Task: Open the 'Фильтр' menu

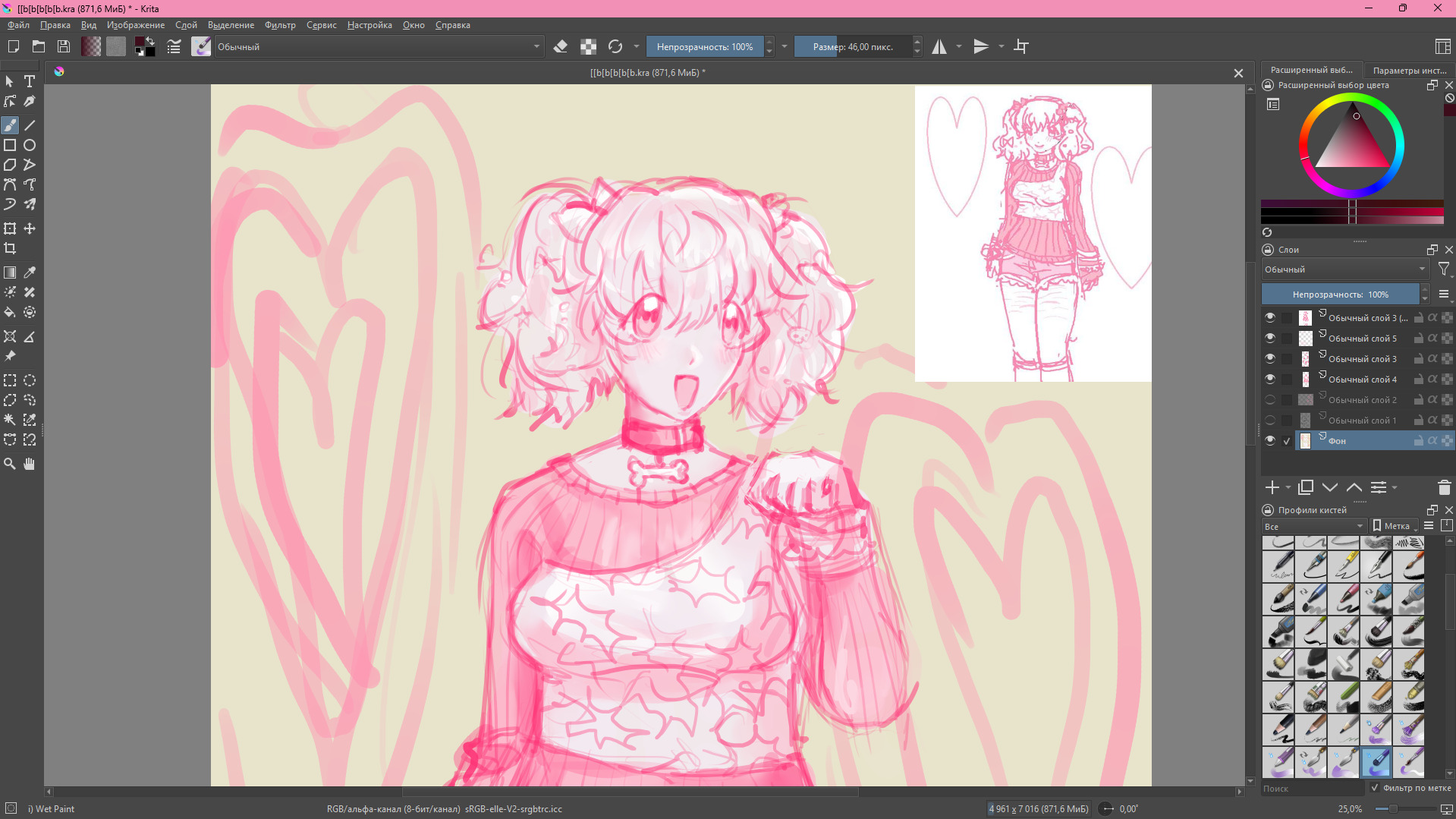Action: coord(280,25)
